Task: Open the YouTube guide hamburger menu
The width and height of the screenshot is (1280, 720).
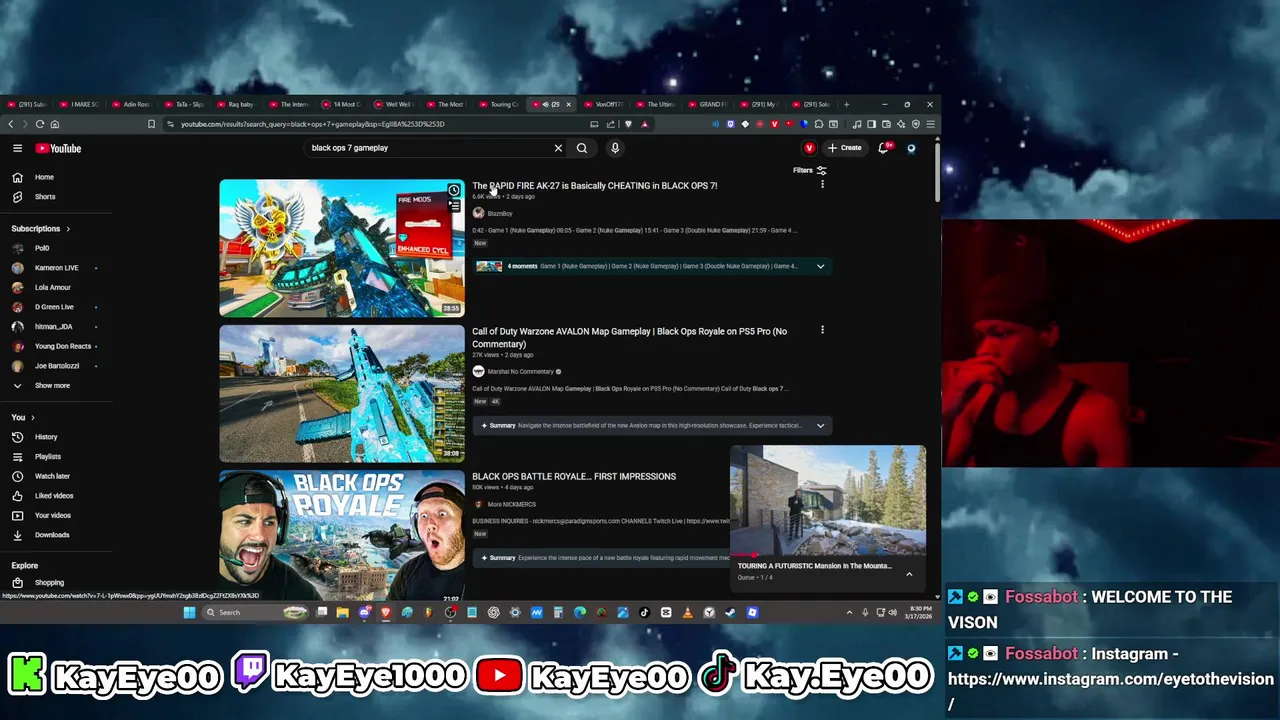Action: point(17,148)
